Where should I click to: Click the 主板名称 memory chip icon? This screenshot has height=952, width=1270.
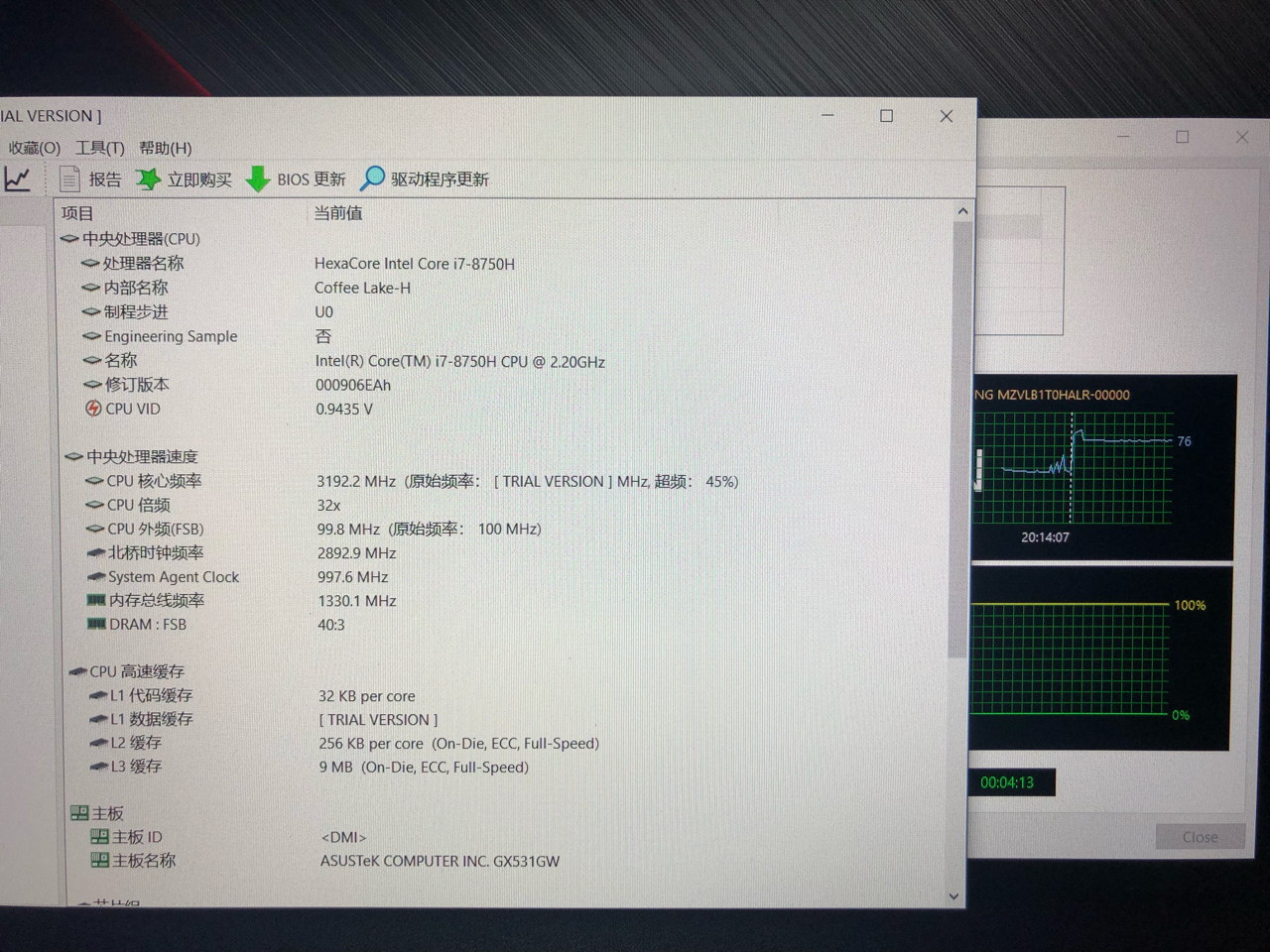click(x=102, y=861)
